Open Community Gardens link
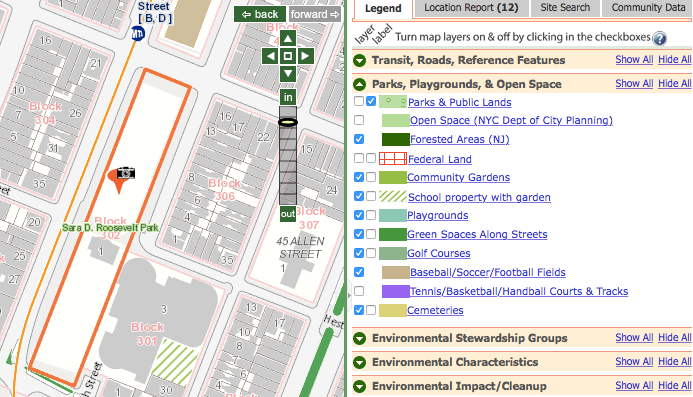 458,177
